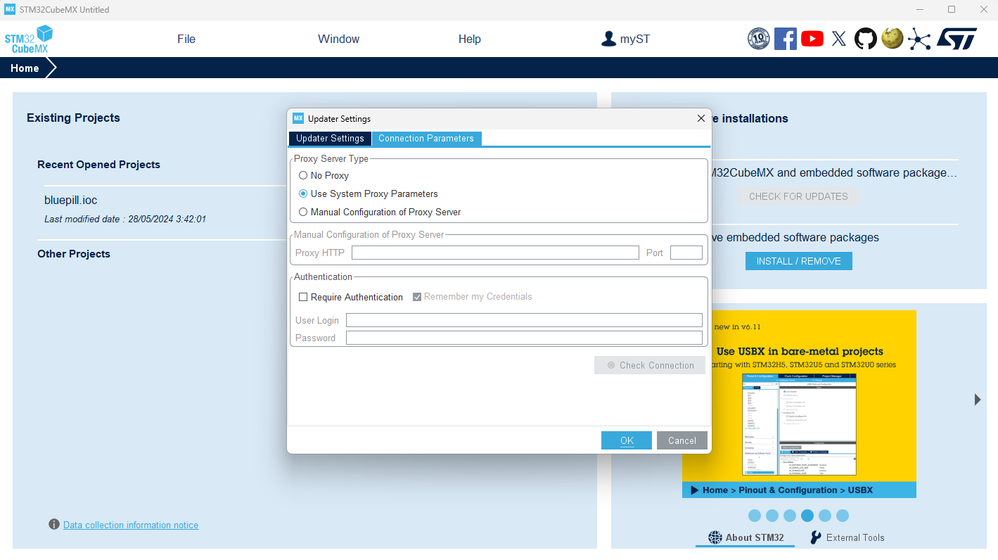The image size is (998, 560).
Task: Open the GitHub icon
Action: coord(865,39)
